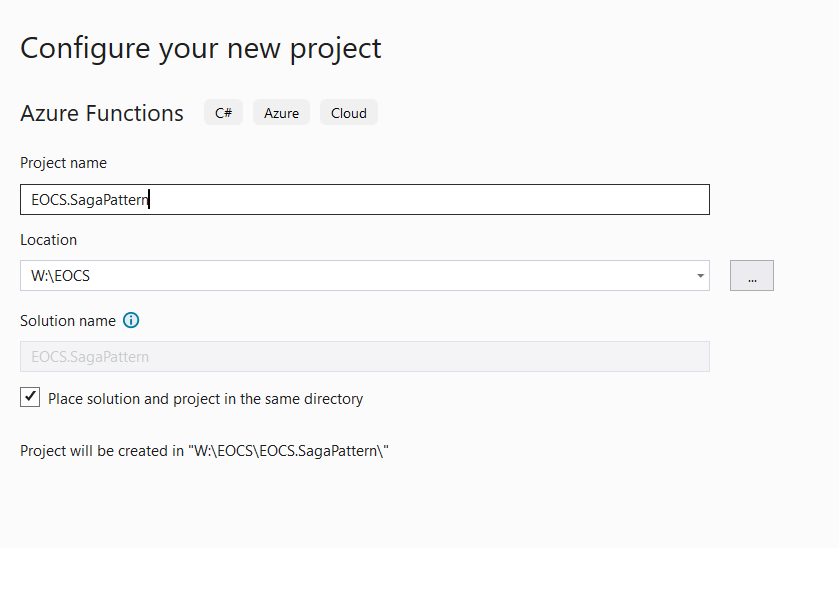Open the folder browser with the ellipsis button
The width and height of the screenshot is (839, 592).
pos(752,276)
